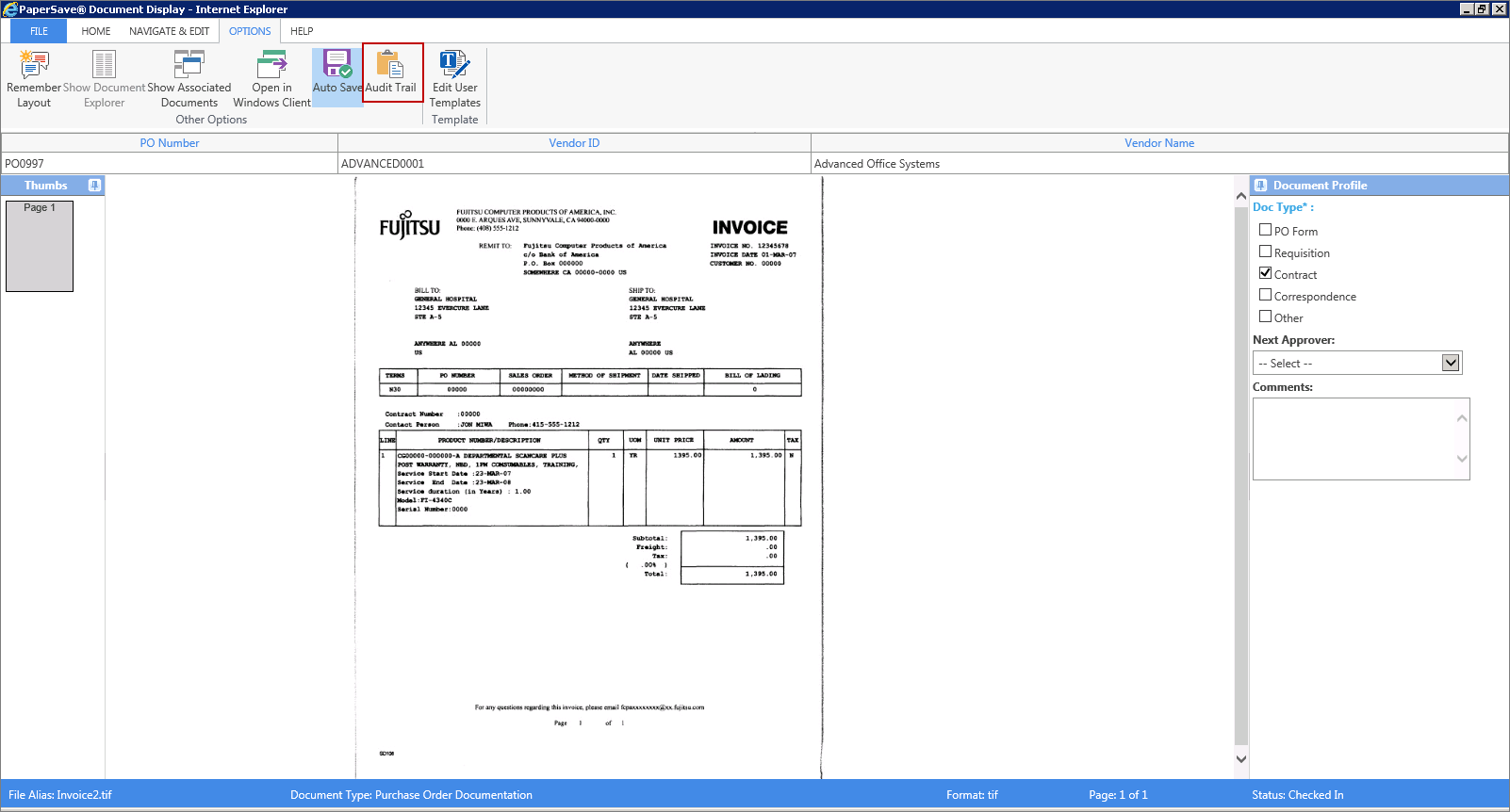Click Show Associated Documents icon
Screen dimensions: 1510x812
(189, 64)
